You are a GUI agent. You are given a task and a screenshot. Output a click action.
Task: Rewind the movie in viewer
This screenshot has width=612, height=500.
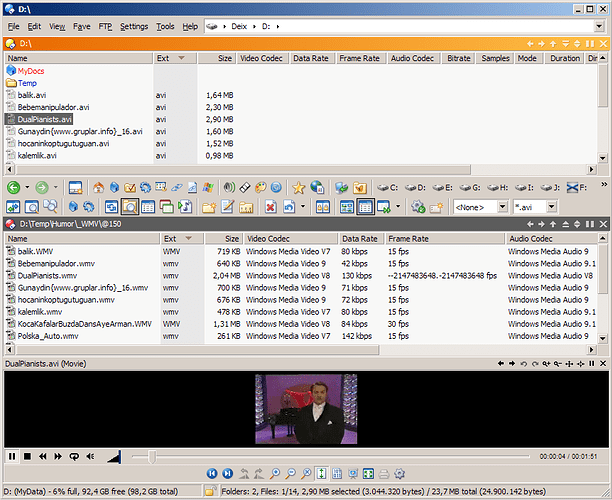coord(43,456)
